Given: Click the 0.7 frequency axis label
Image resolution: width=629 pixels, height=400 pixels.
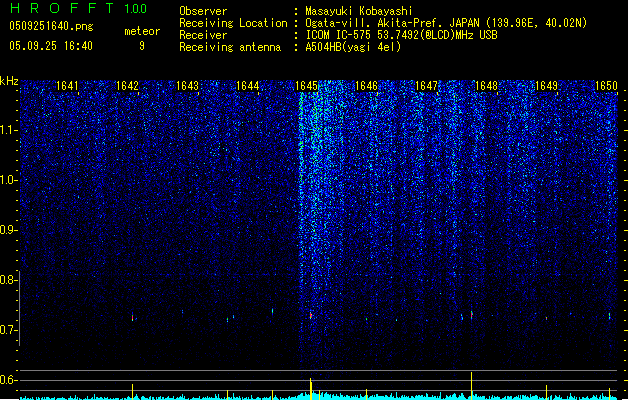Looking at the screenshot, I should tap(8, 330).
